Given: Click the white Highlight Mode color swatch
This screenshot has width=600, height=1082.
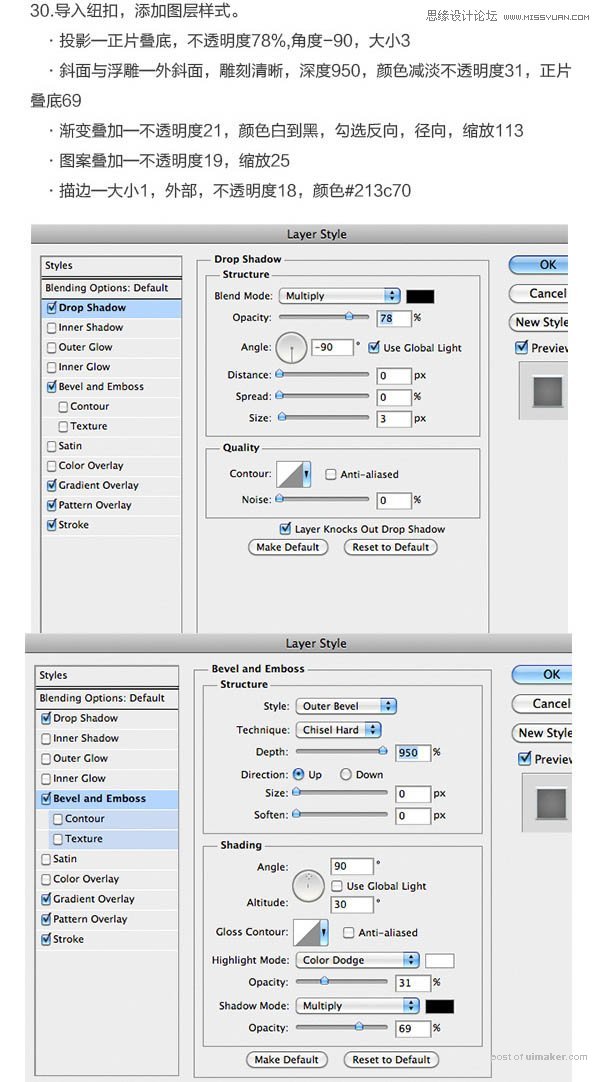Looking at the screenshot, I should pyautogui.click(x=440, y=961).
